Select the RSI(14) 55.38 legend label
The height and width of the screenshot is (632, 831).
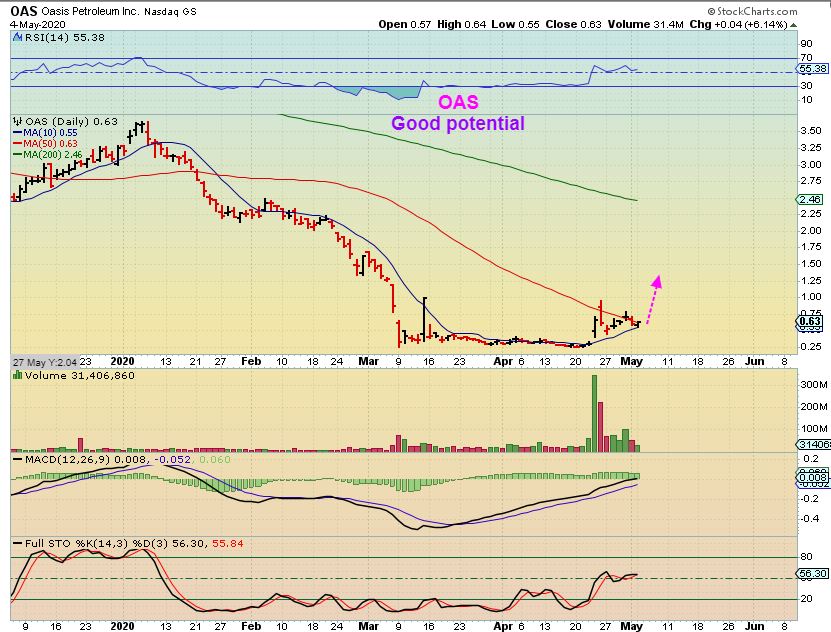coord(65,38)
